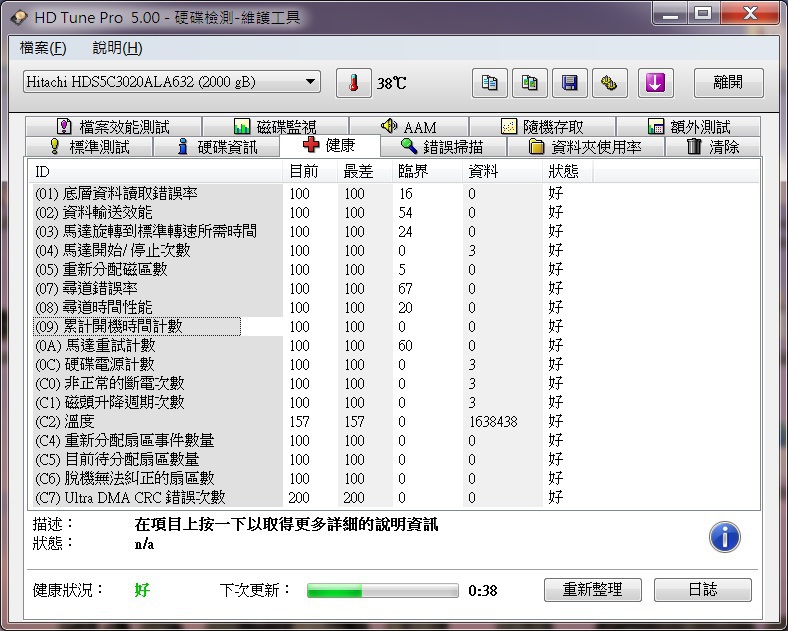788x631 pixels.
Task: Click the copy screenshot toolbar icon
Action: [530, 83]
